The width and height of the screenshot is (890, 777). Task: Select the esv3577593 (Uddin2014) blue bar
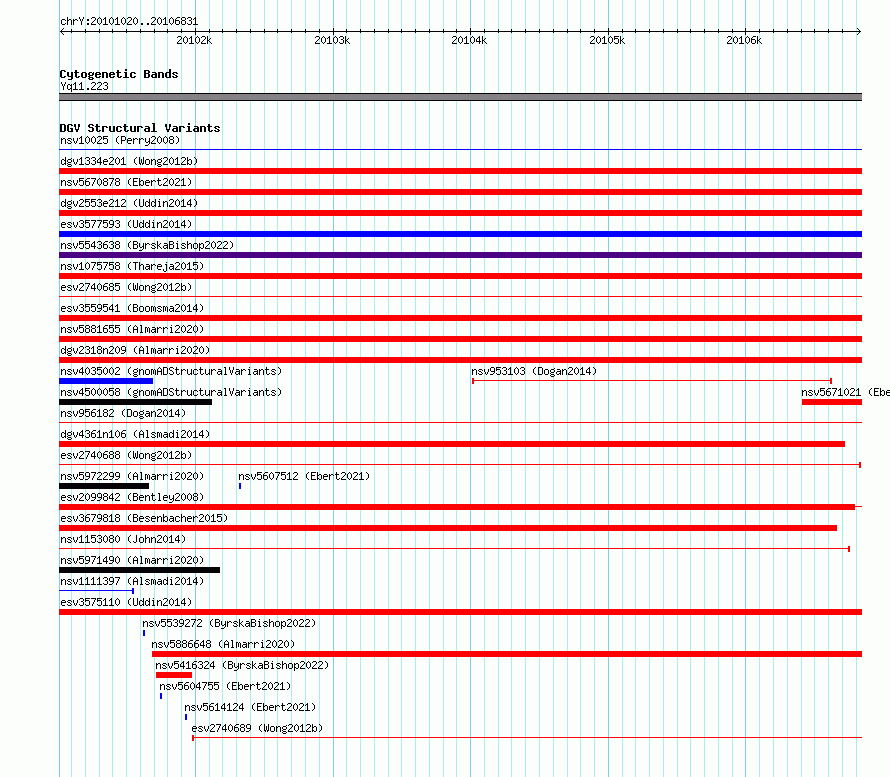pos(460,234)
